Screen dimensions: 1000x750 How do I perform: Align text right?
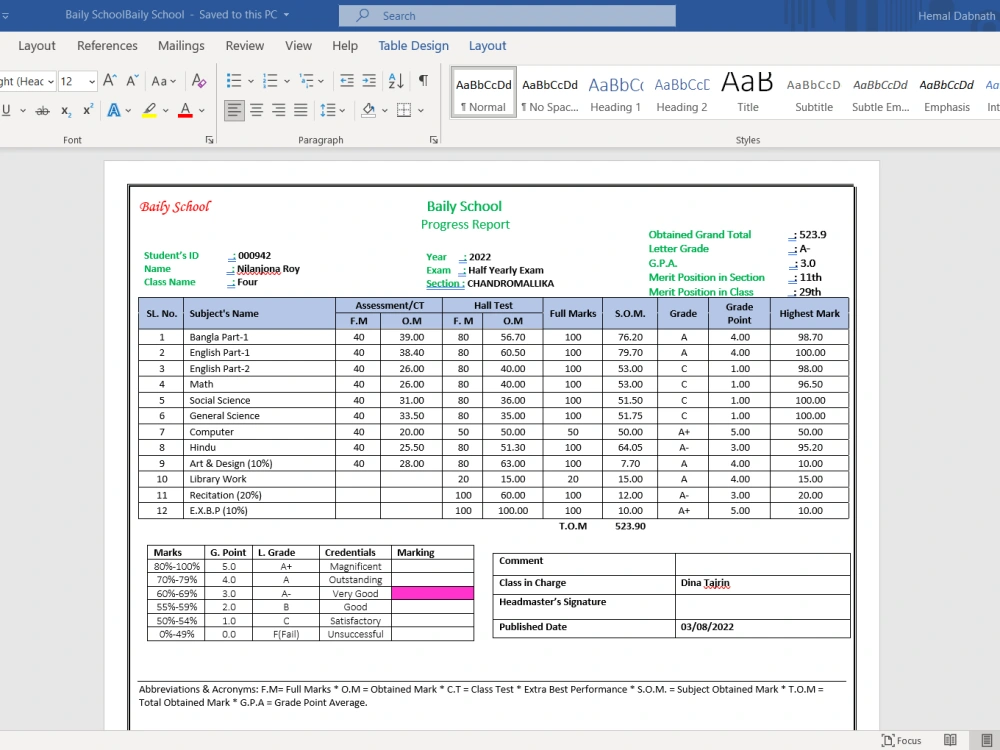click(x=279, y=110)
